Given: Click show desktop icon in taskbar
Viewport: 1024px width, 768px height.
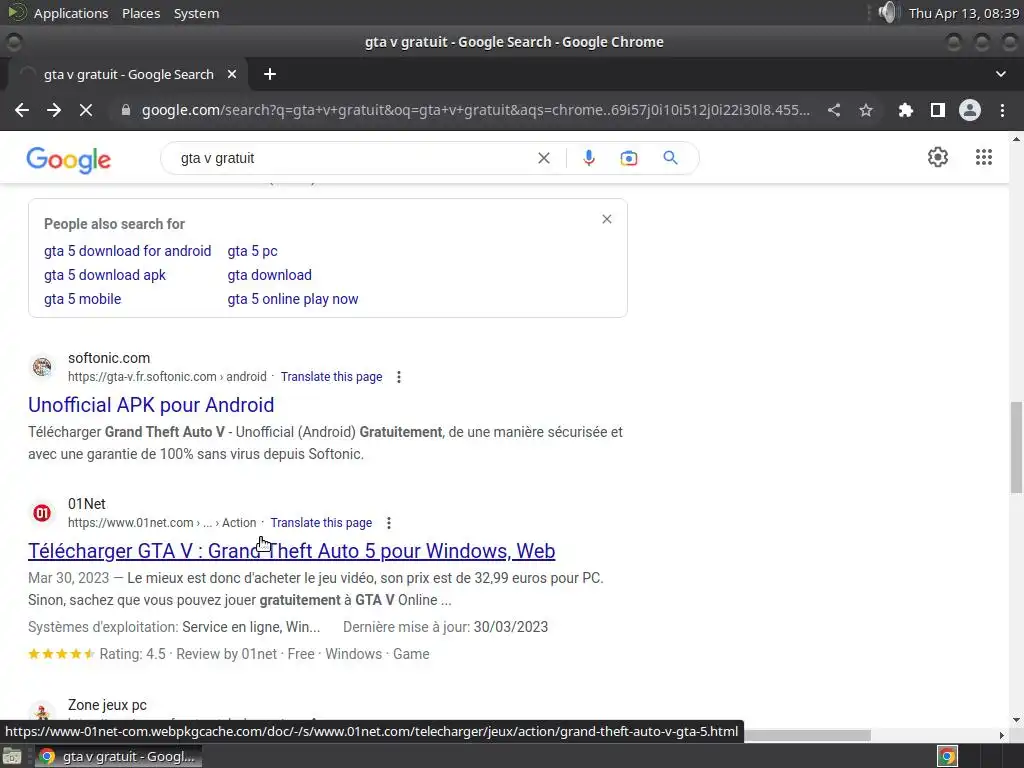Looking at the screenshot, I should coord(12,756).
